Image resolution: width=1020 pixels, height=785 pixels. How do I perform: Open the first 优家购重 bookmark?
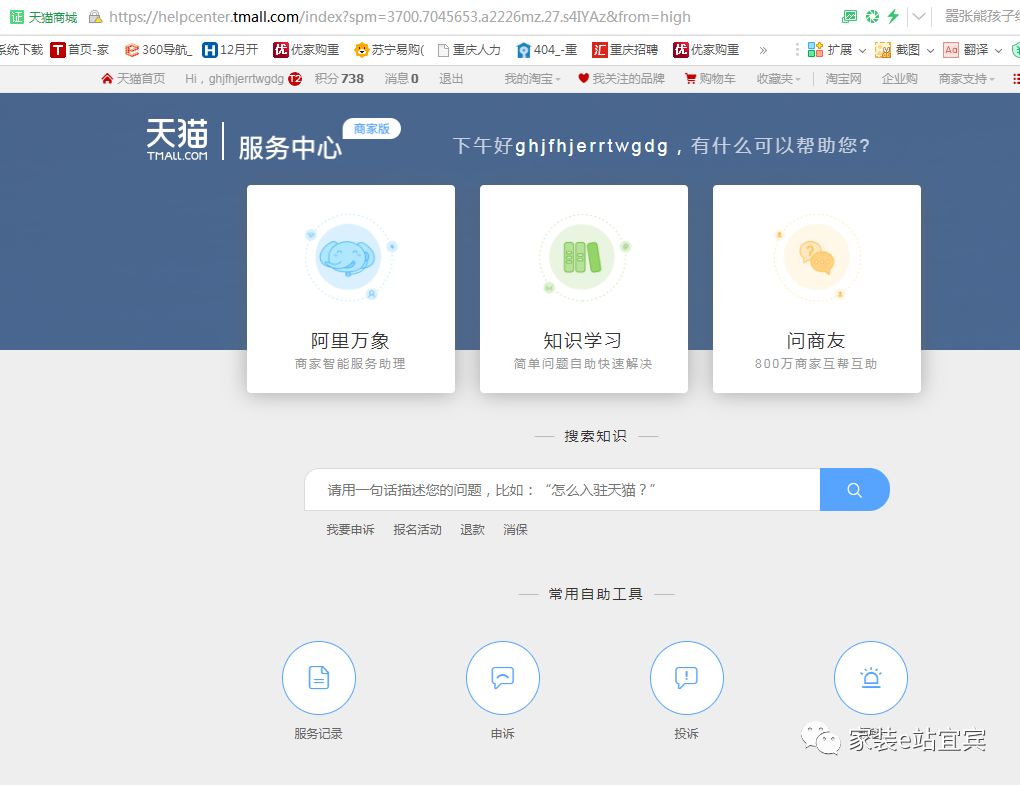[306, 49]
